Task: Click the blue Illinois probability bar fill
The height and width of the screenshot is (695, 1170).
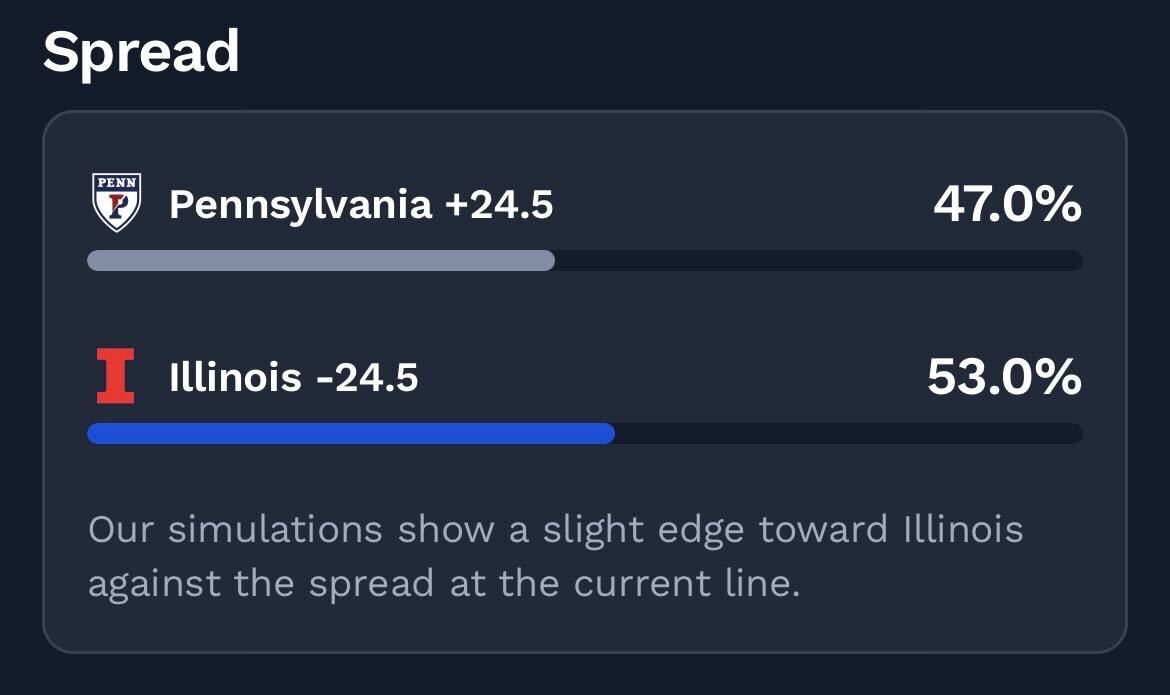Action: point(350,433)
